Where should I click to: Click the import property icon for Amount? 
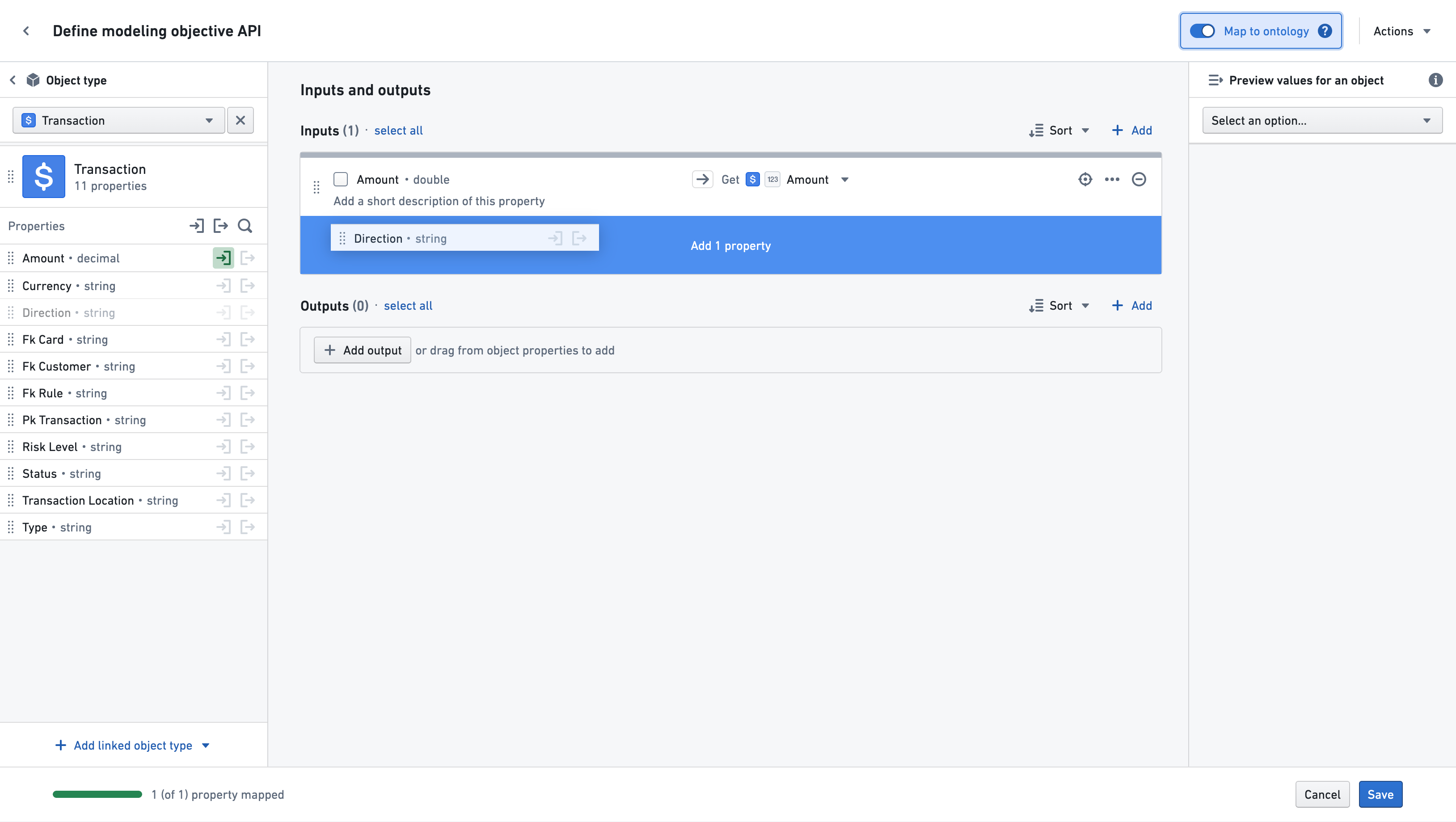(223, 258)
